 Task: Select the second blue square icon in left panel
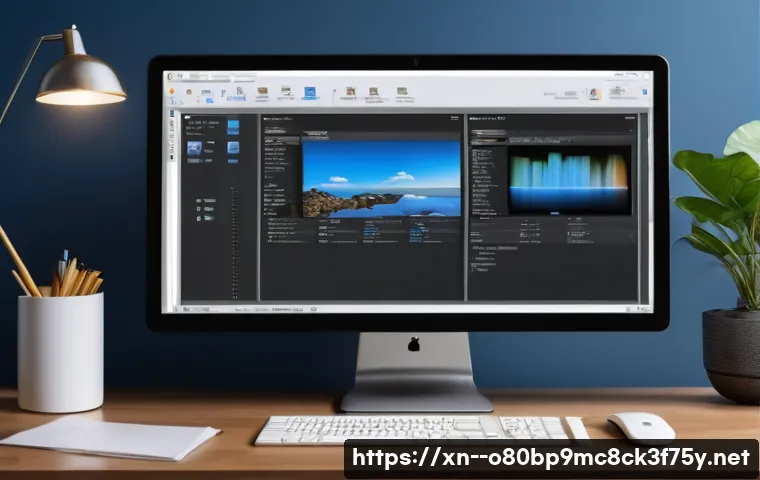[233, 148]
